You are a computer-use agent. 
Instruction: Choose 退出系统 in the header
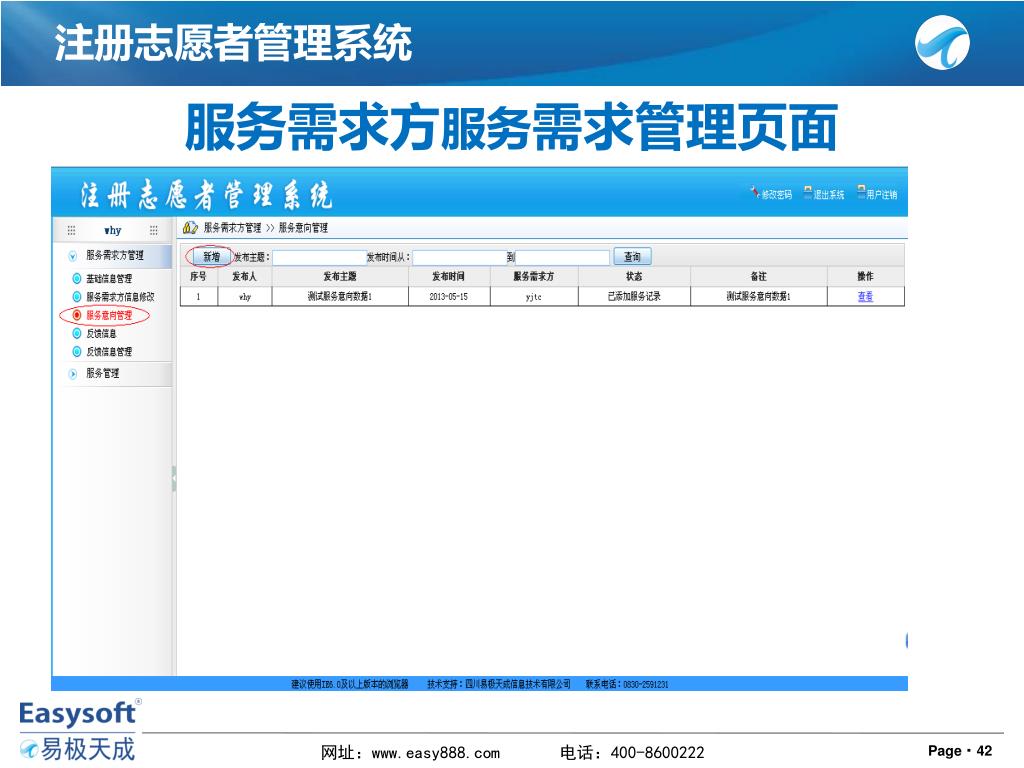(829, 195)
